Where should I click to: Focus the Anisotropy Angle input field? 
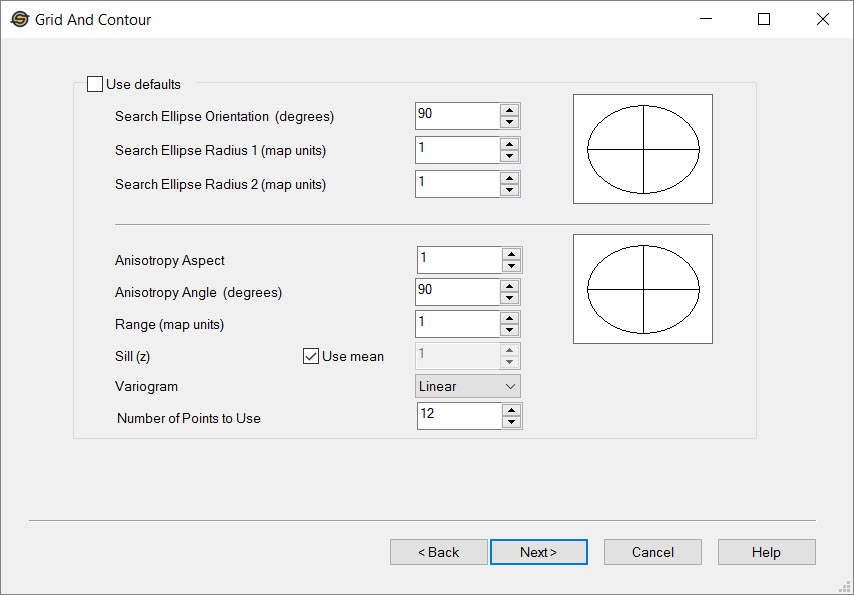tap(458, 292)
